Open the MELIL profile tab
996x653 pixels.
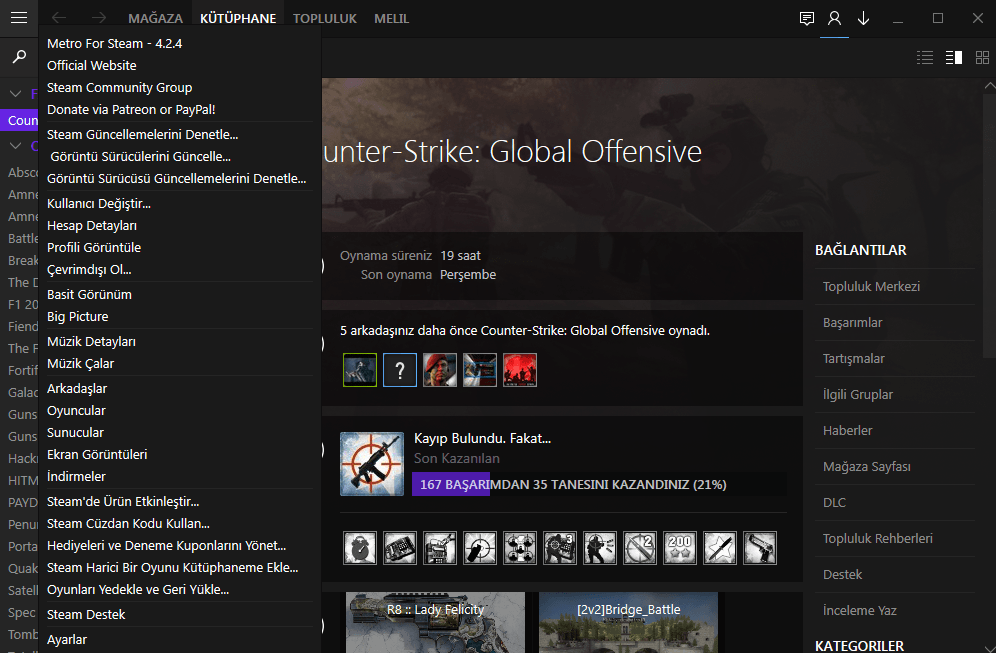[391, 19]
